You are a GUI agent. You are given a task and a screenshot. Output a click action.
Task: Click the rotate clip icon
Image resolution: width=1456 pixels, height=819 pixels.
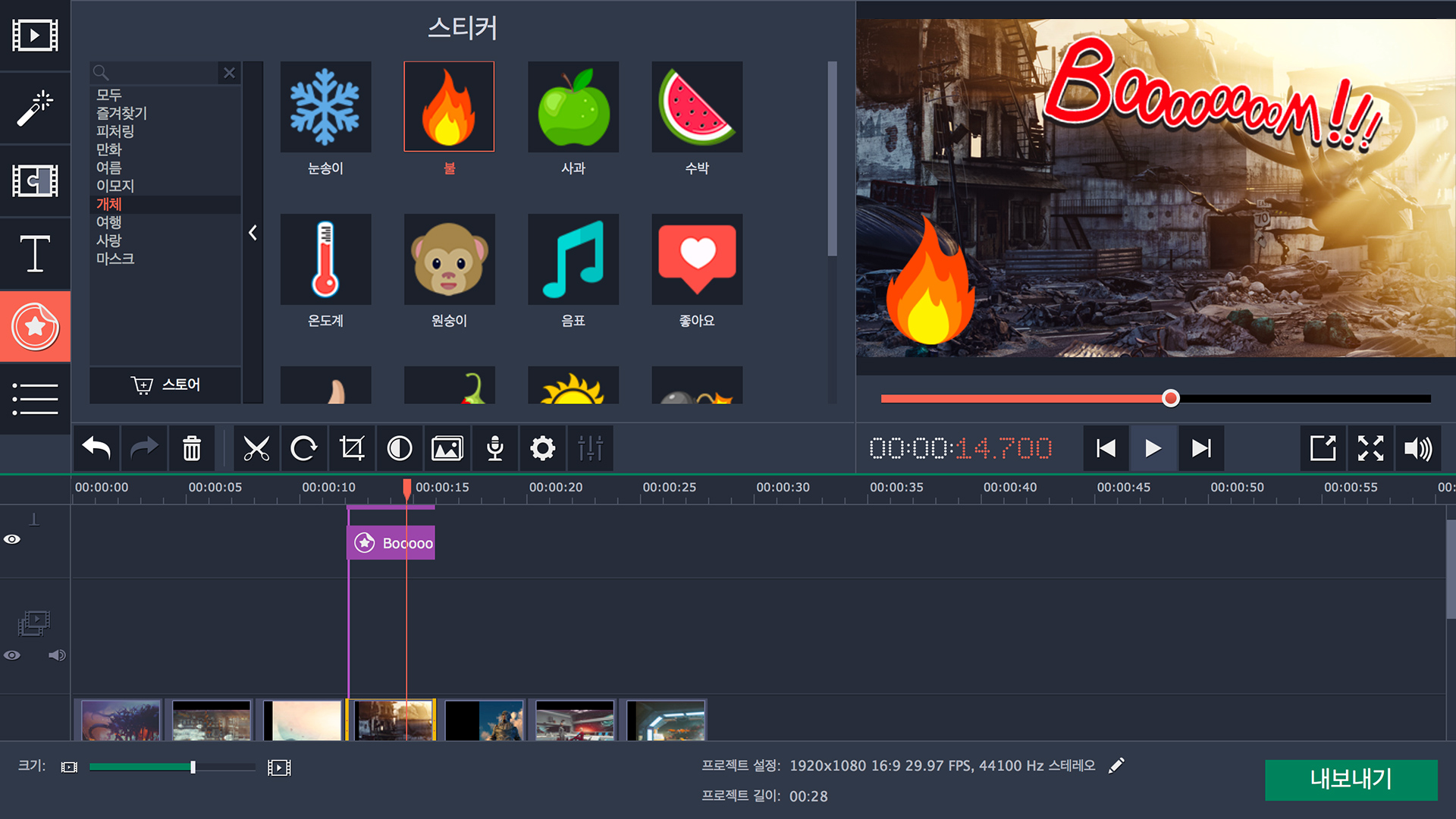coord(304,449)
